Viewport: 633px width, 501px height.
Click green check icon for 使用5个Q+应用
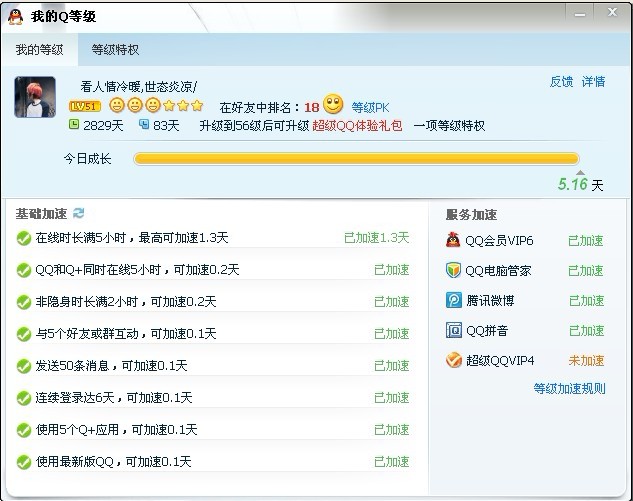(x=24, y=430)
